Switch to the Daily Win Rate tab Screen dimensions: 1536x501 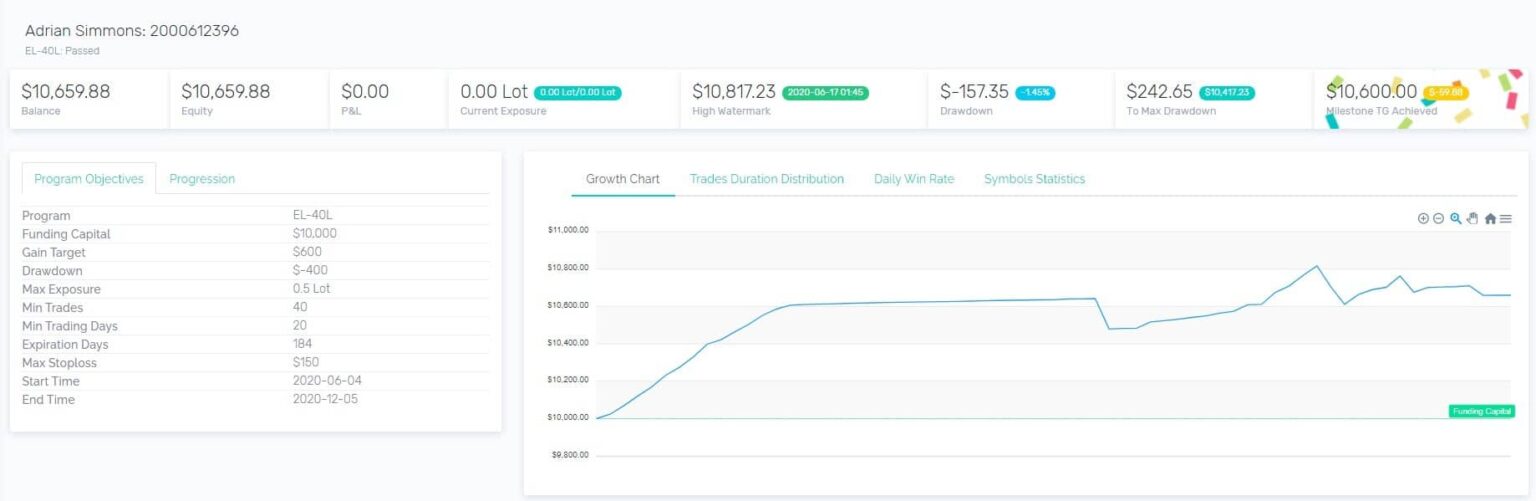pos(914,179)
